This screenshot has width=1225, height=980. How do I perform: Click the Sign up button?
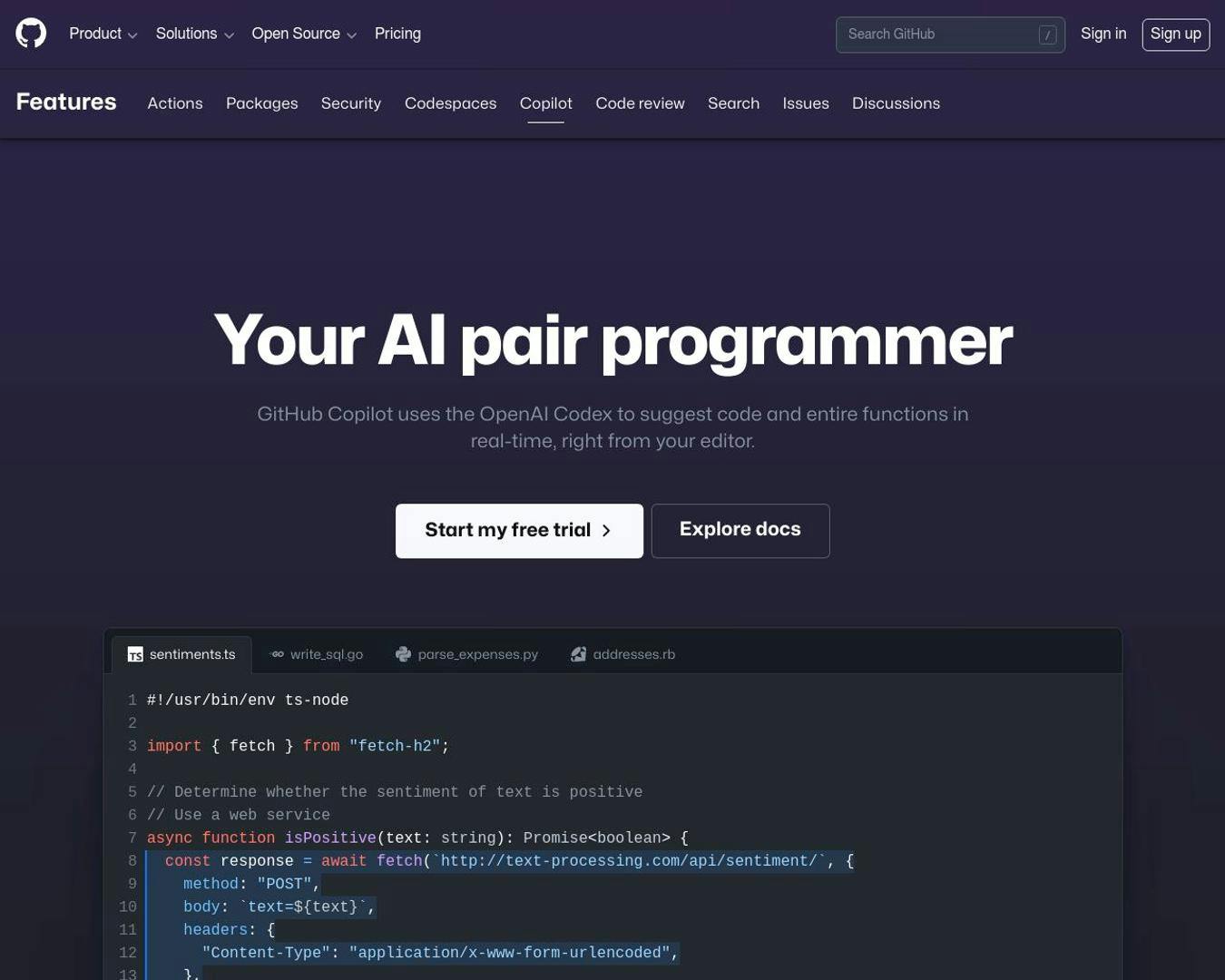(x=1175, y=34)
